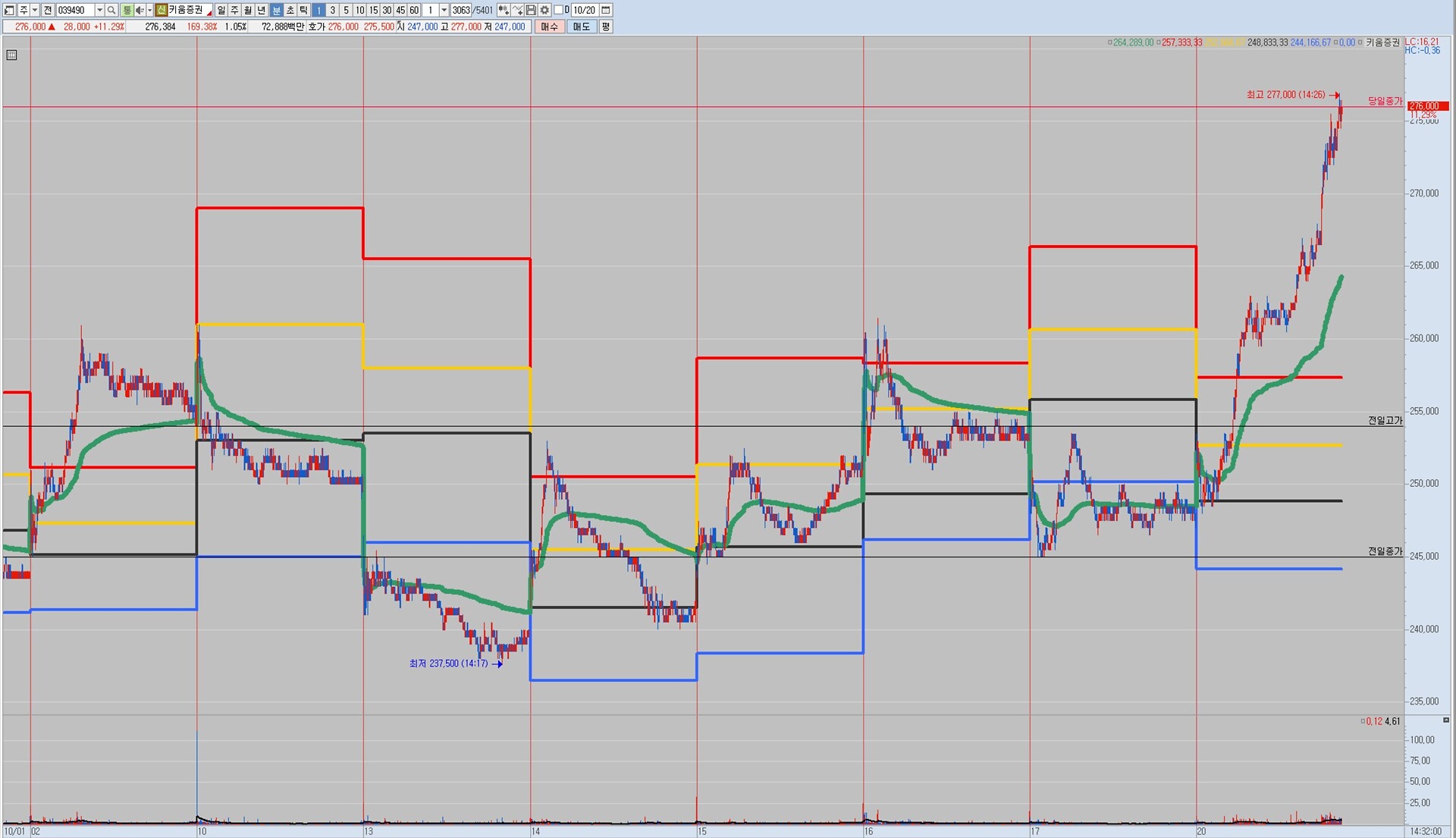Click the speaker sound icon
Image resolution: width=1456 pixels, height=838 pixels.
[139, 10]
